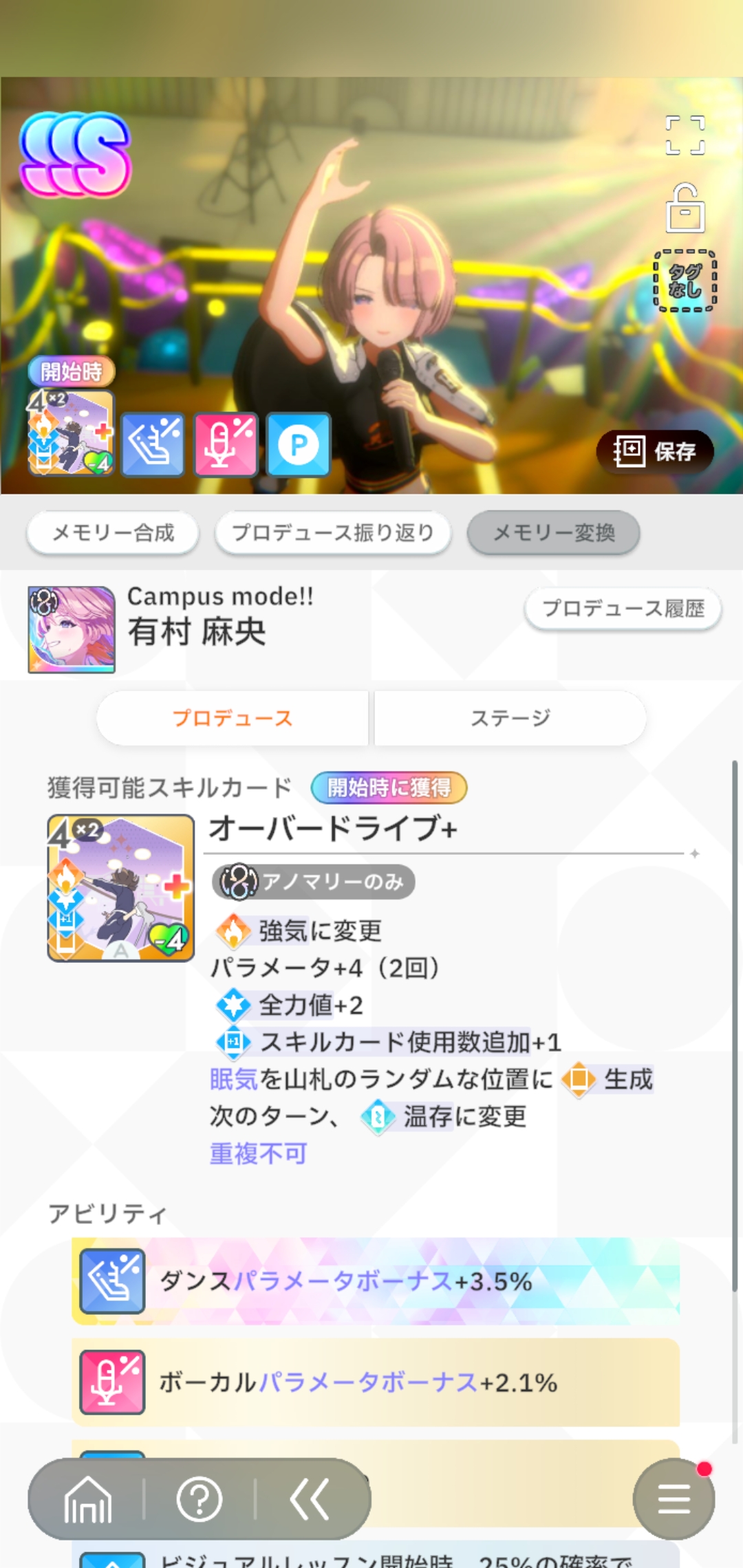743x1568 pixels.
Task: Switch to the プロデュース tab
Action: coord(233,718)
